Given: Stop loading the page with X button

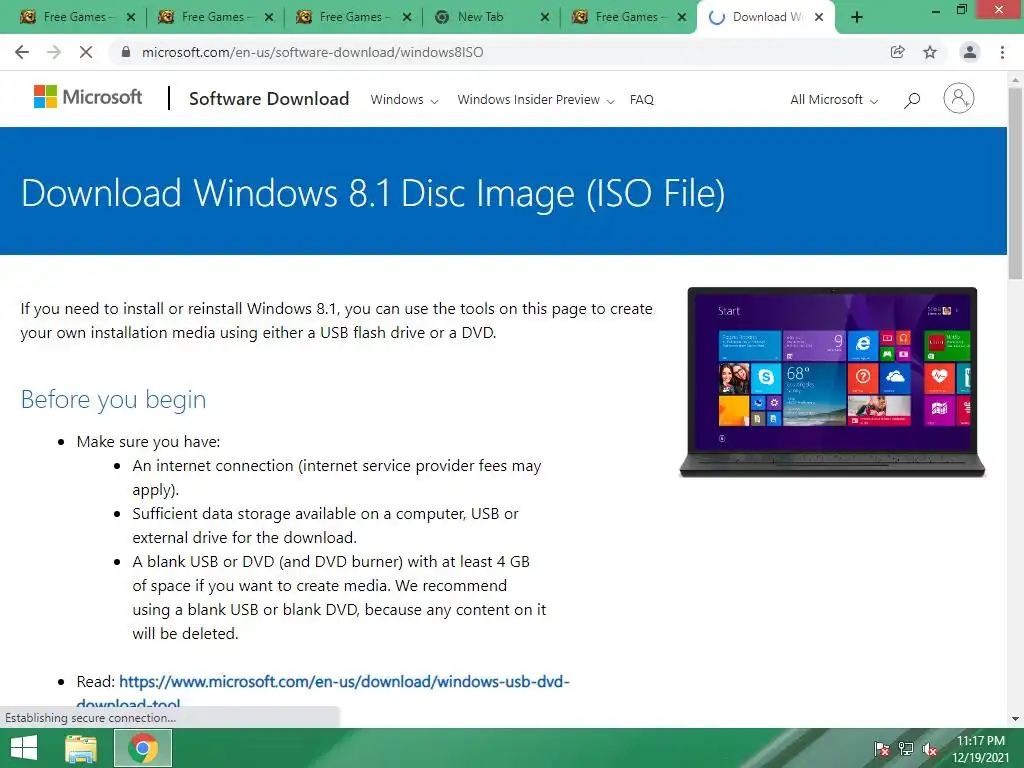Looking at the screenshot, I should 86,52.
